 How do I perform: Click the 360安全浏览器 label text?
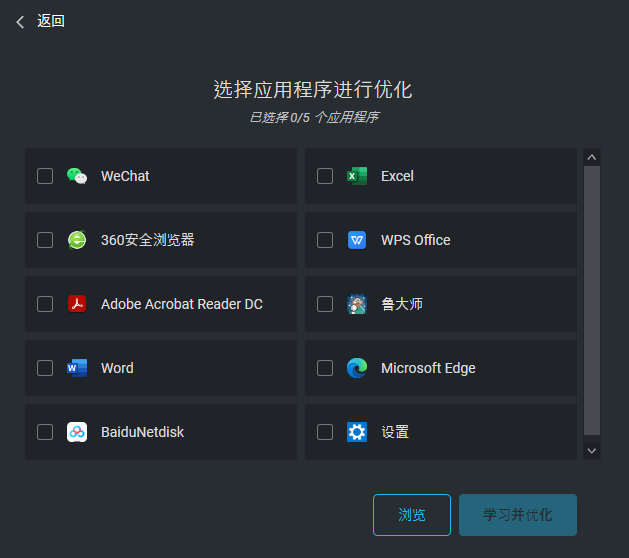click(148, 240)
